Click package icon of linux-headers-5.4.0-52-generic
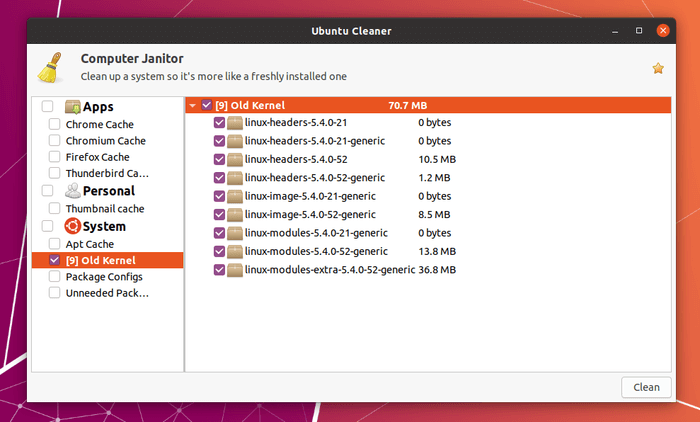This screenshot has width=700, height=422. pyautogui.click(x=235, y=178)
